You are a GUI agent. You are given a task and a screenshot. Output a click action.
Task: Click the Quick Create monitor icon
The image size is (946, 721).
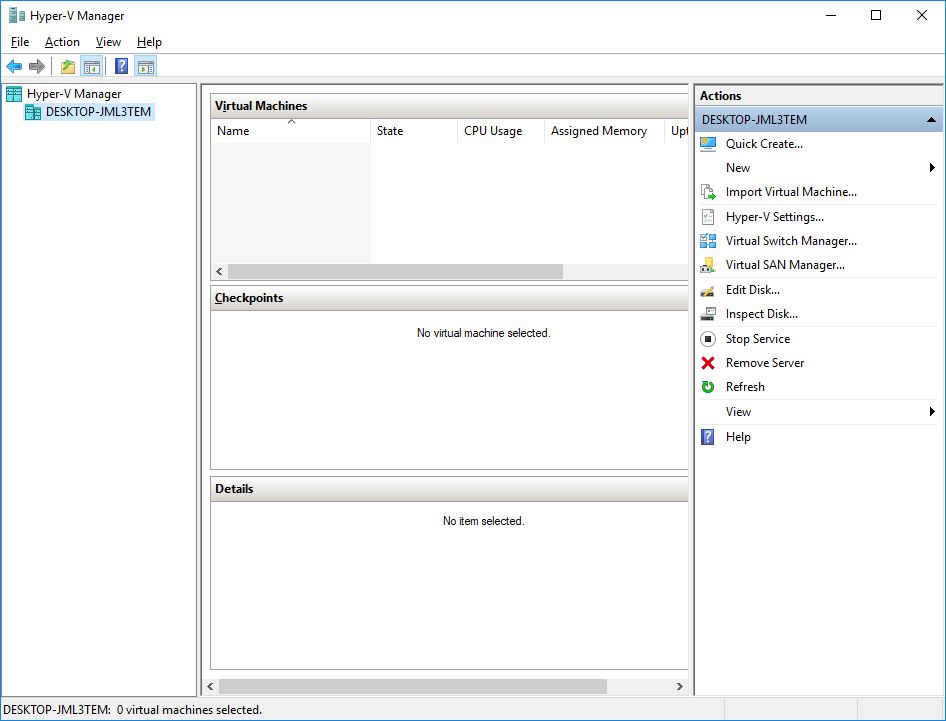pos(708,144)
